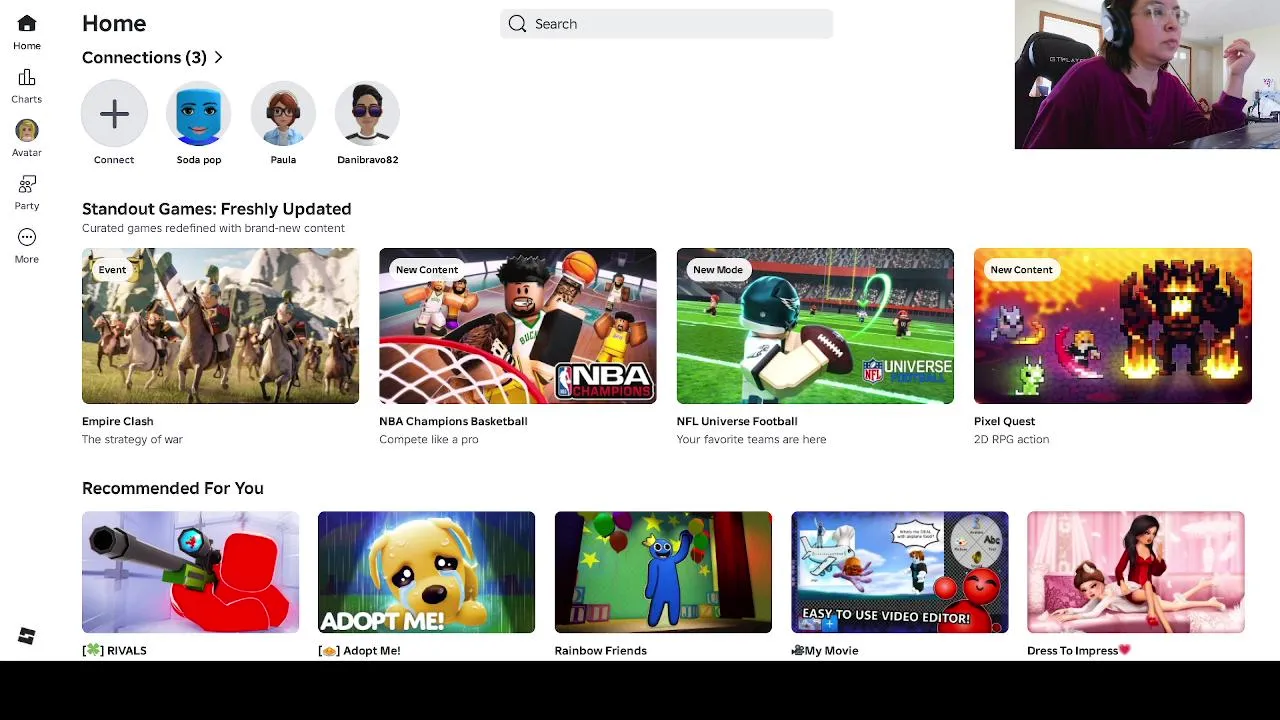Screen dimensions: 1280x720
Task: Expand Connections list chevron
Action: pos(218,58)
